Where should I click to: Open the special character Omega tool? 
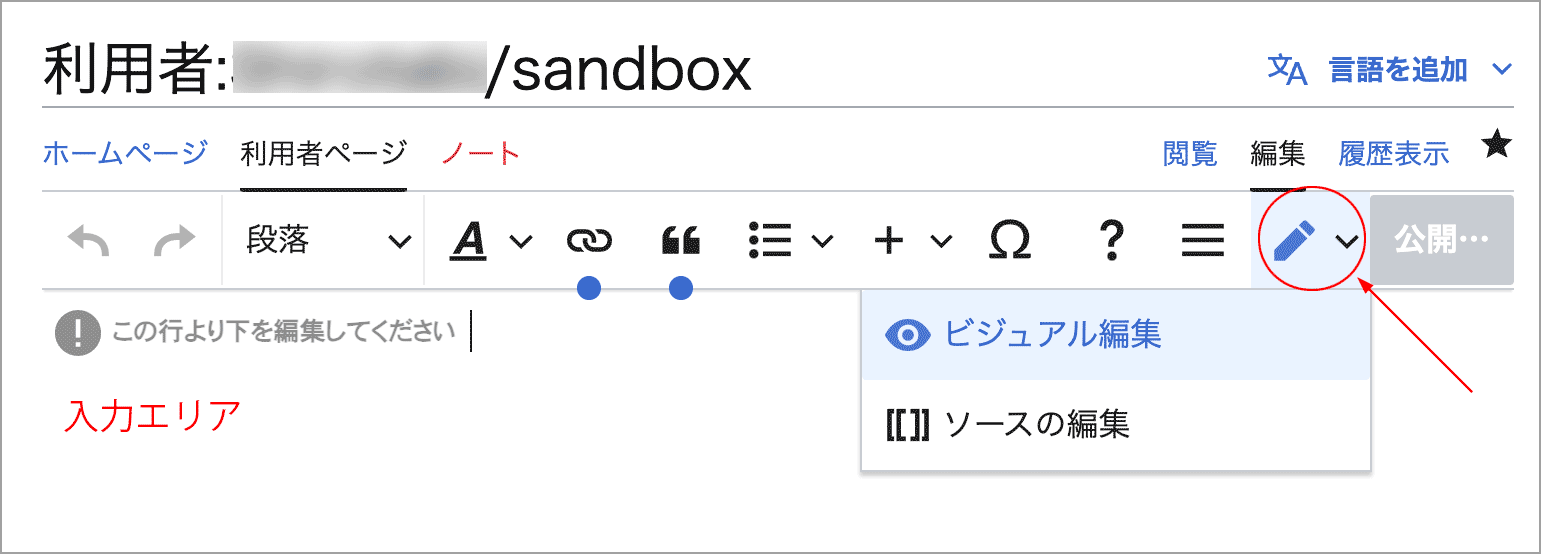point(1010,241)
